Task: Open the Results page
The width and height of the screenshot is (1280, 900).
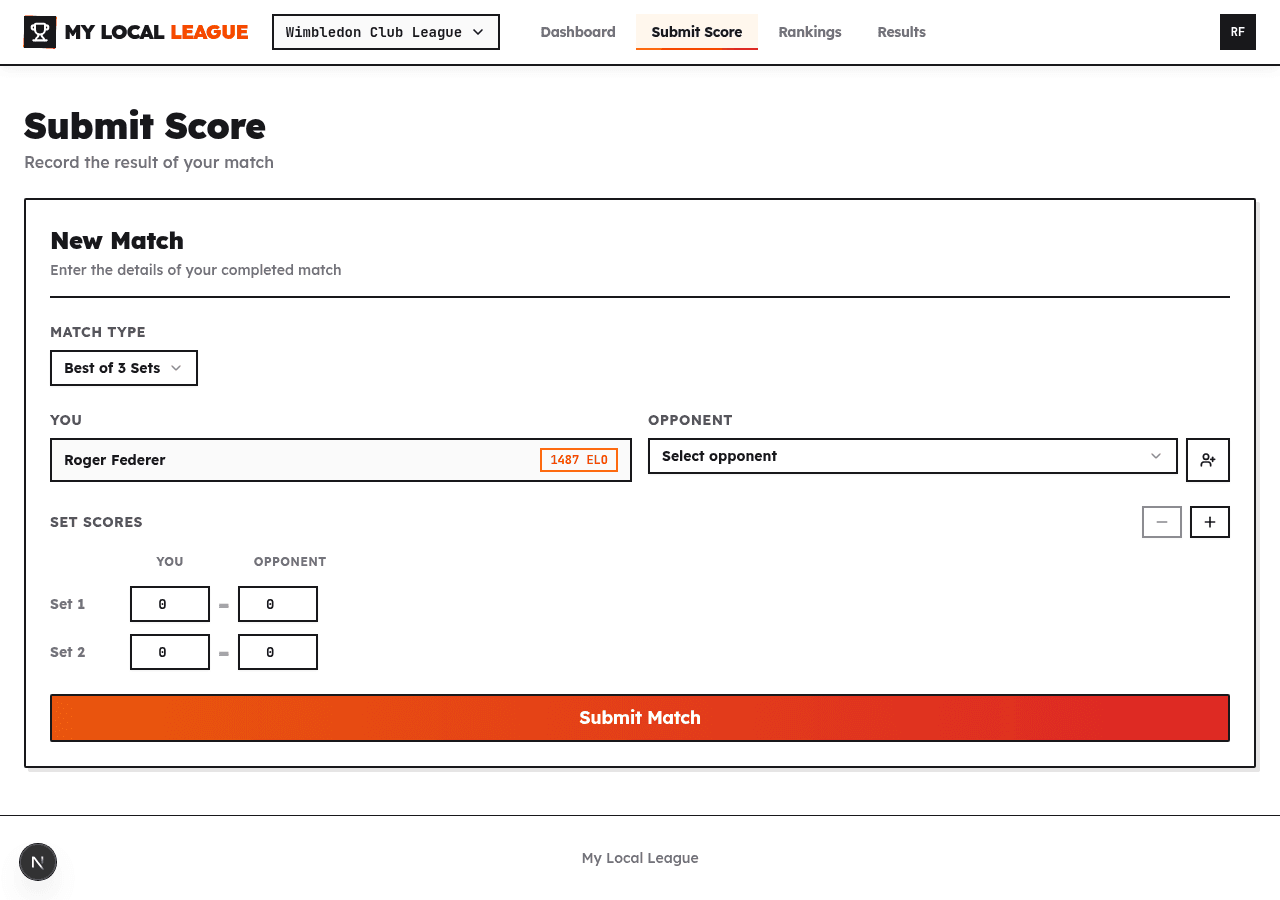Action: pos(901,31)
